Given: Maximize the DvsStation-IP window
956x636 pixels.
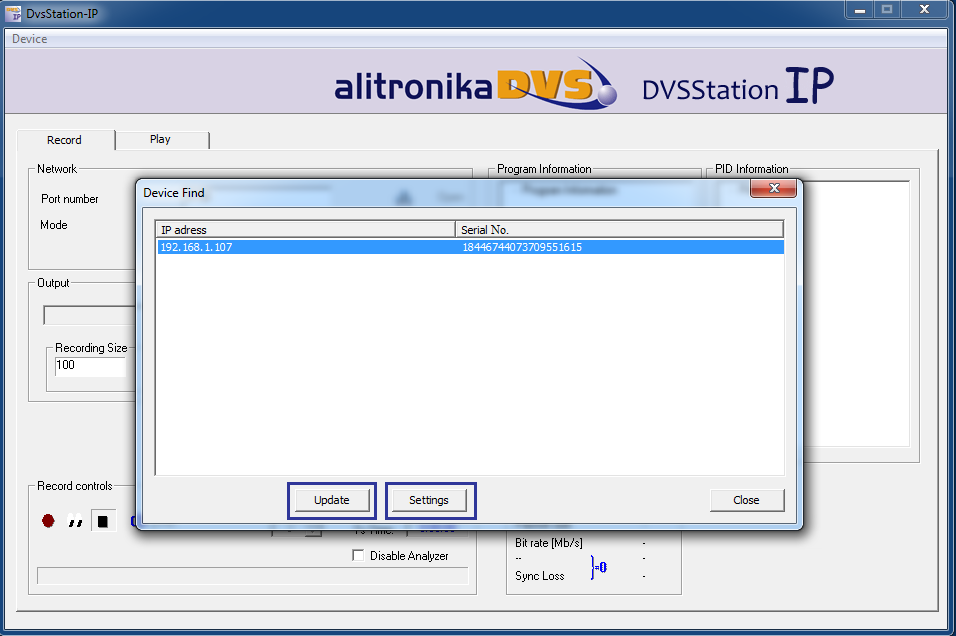Looking at the screenshot, I should [x=886, y=9].
